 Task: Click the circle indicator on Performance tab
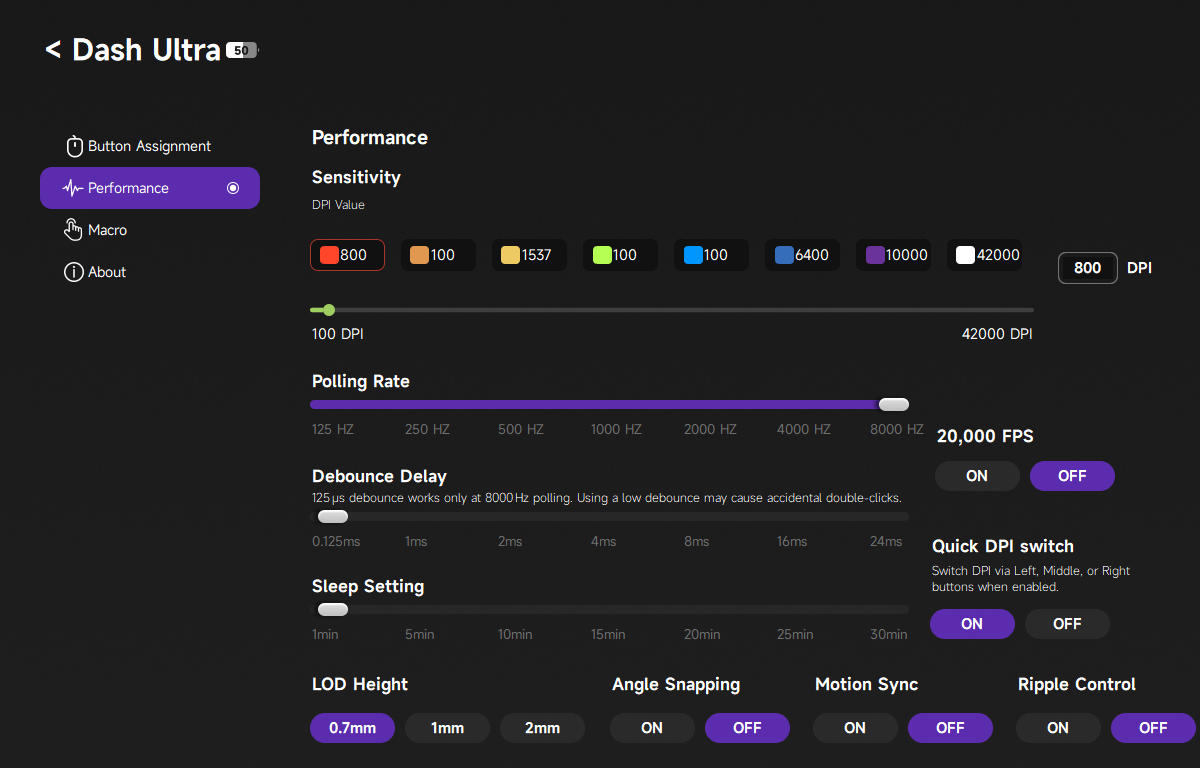click(233, 188)
